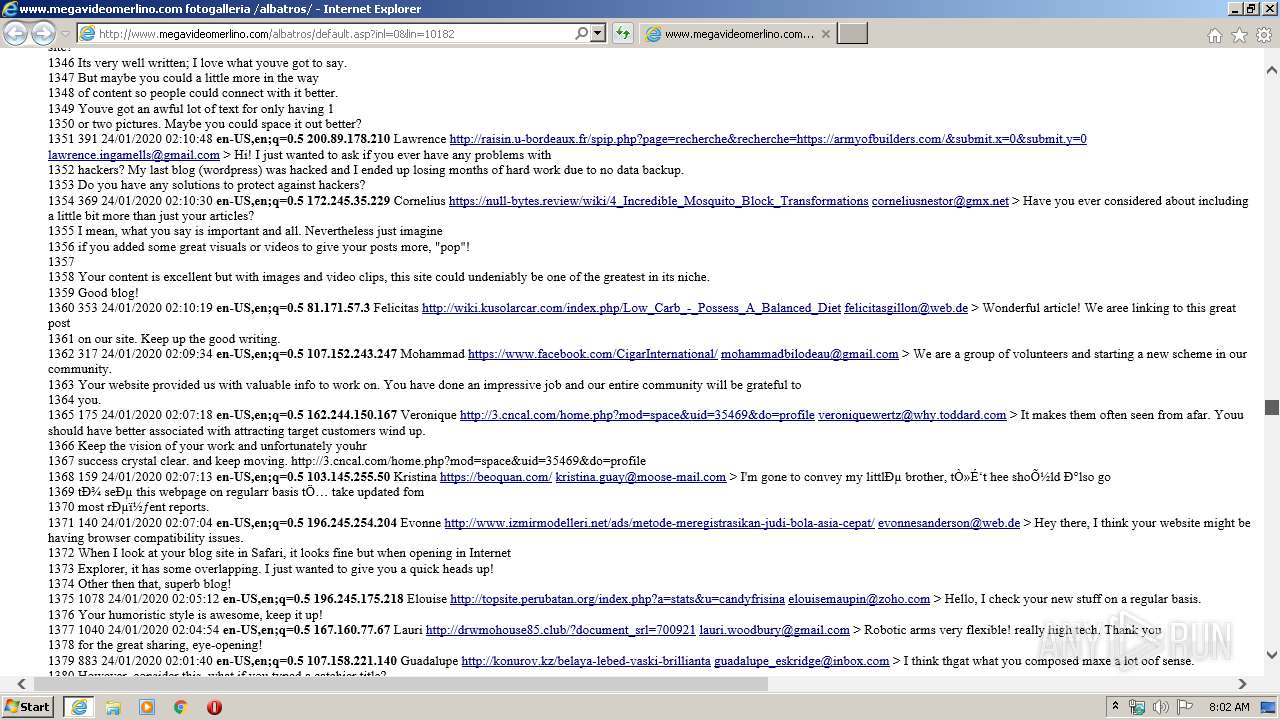The image size is (1280, 720).
Task: Click the Internet Explorer title bar icon
Action: tap(10, 9)
